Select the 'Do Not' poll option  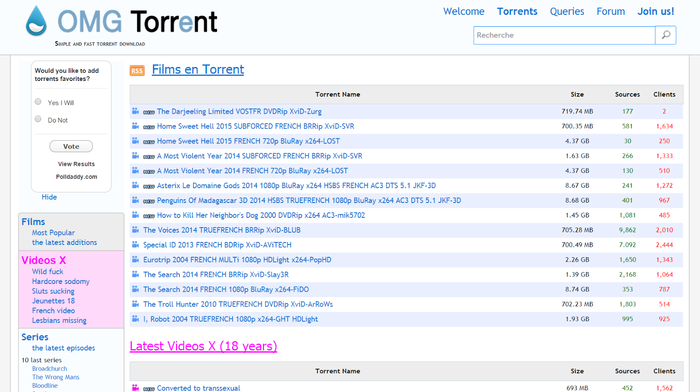38,119
